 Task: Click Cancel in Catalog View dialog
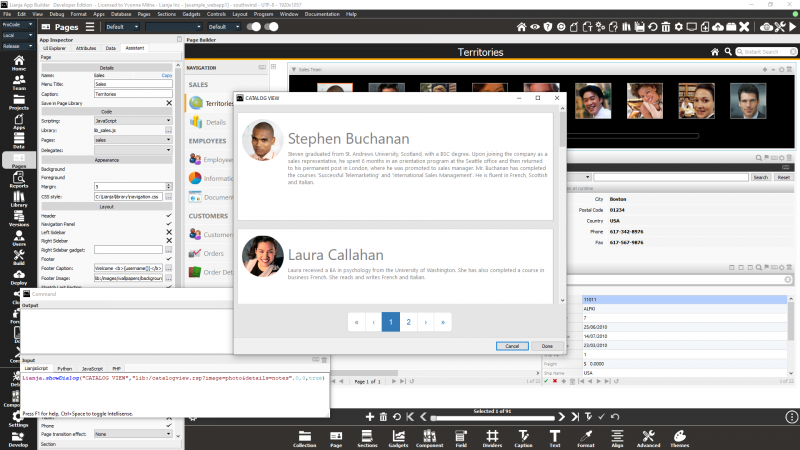click(x=512, y=346)
